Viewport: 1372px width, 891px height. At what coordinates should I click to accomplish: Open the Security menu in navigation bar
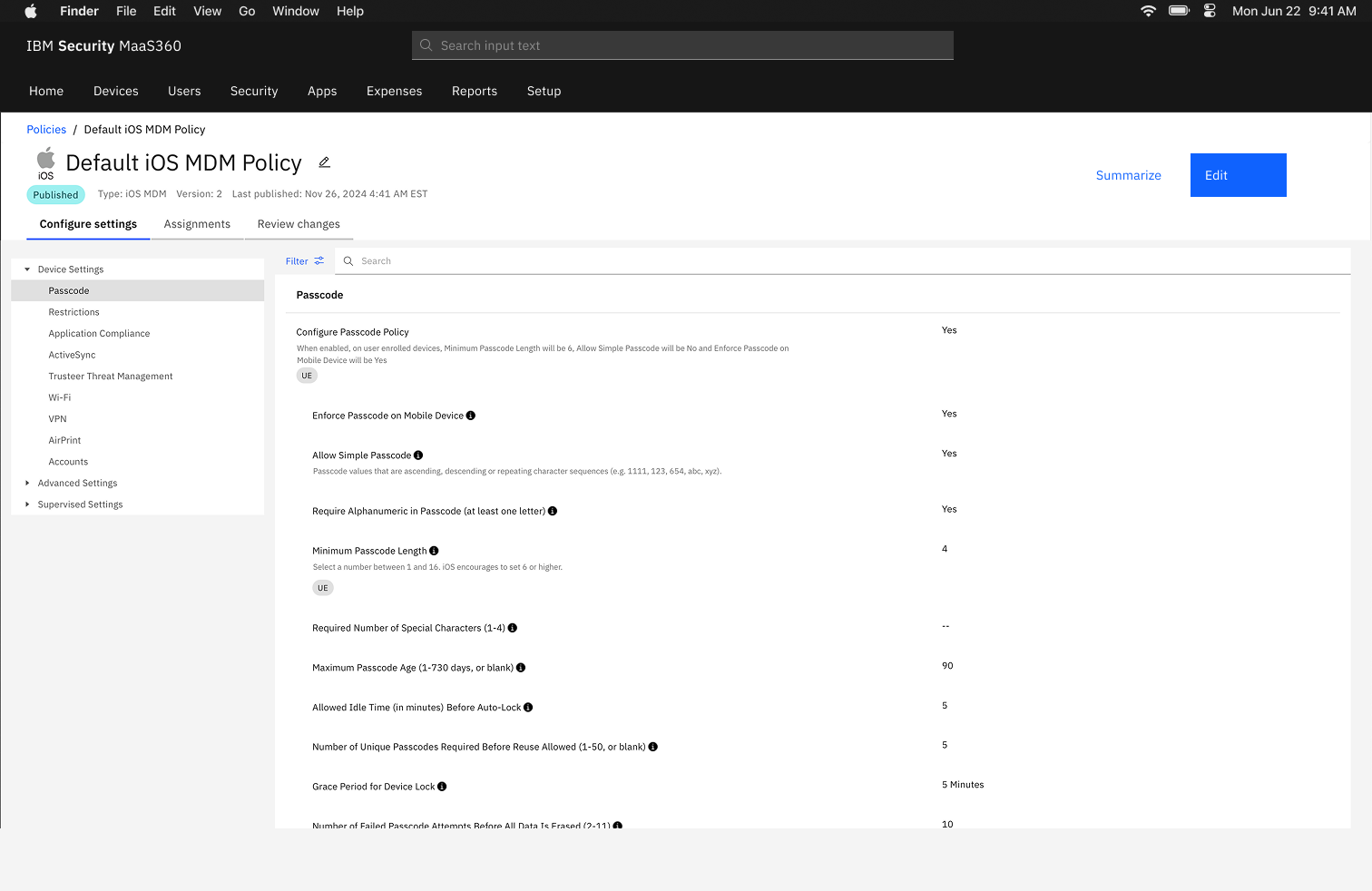tap(254, 91)
